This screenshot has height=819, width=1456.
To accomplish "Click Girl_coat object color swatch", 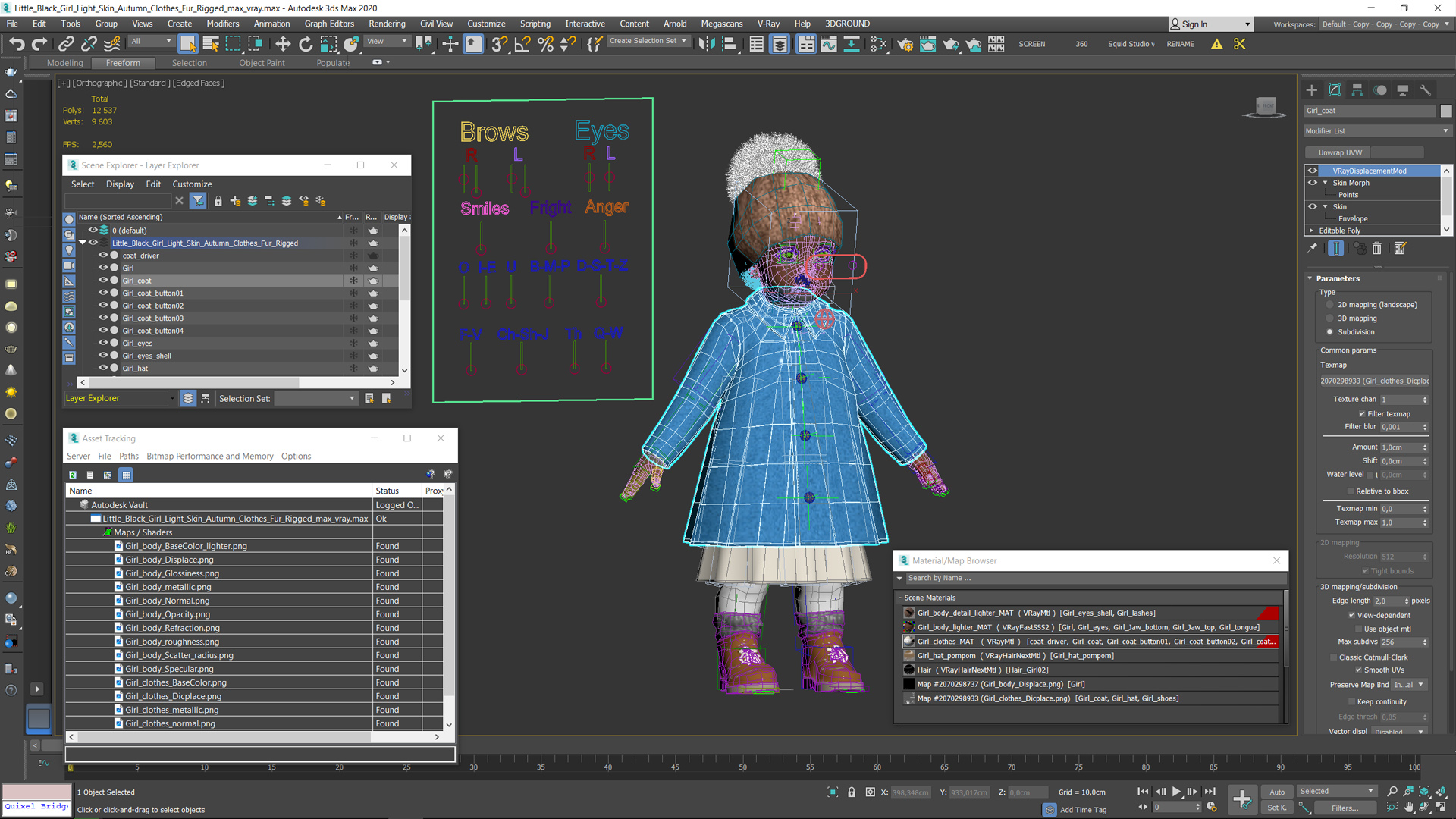I will (x=1446, y=111).
